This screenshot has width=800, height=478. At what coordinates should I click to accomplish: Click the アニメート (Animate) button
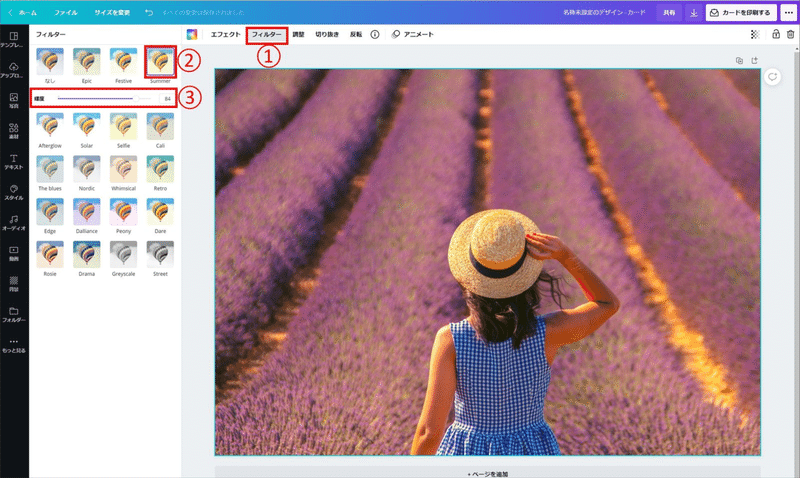(x=413, y=34)
